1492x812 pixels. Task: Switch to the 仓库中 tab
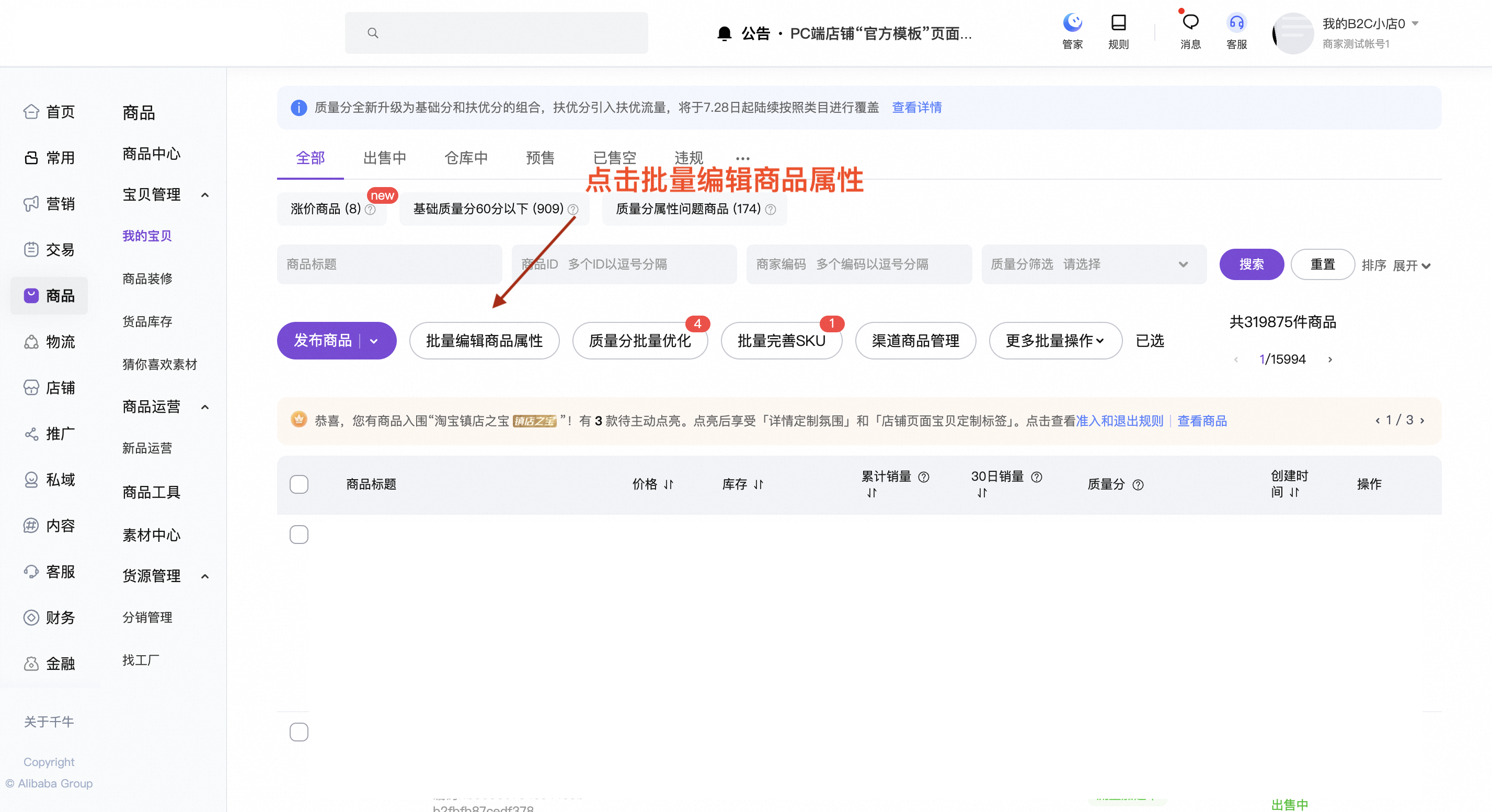pyautogui.click(x=466, y=158)
